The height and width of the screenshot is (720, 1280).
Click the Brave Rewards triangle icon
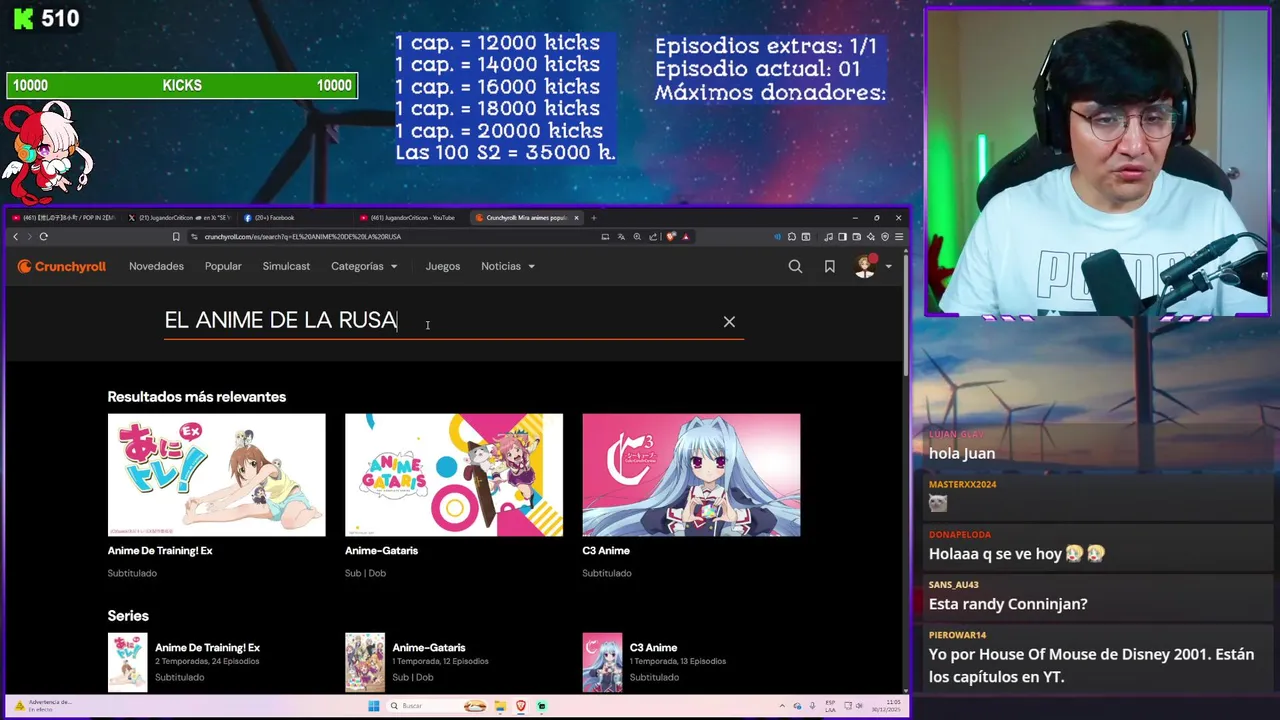point(686,237)
